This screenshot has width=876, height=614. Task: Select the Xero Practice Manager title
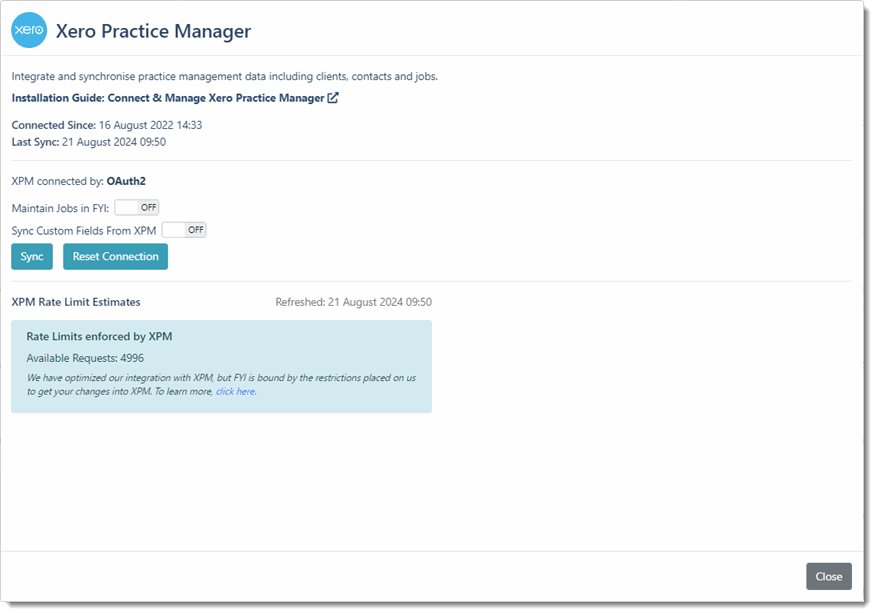tap(153, 31)
